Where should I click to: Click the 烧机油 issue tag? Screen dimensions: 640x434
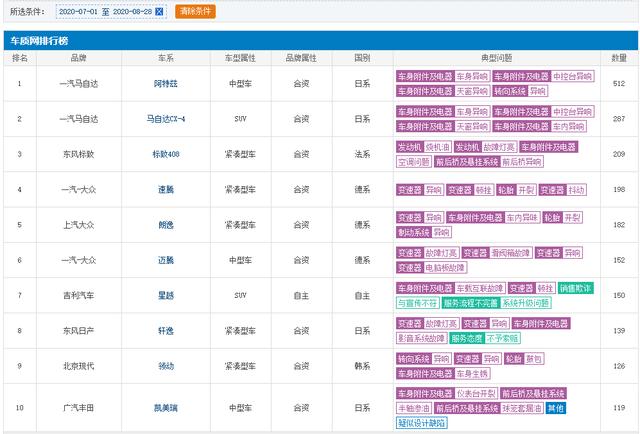(439, 147)
